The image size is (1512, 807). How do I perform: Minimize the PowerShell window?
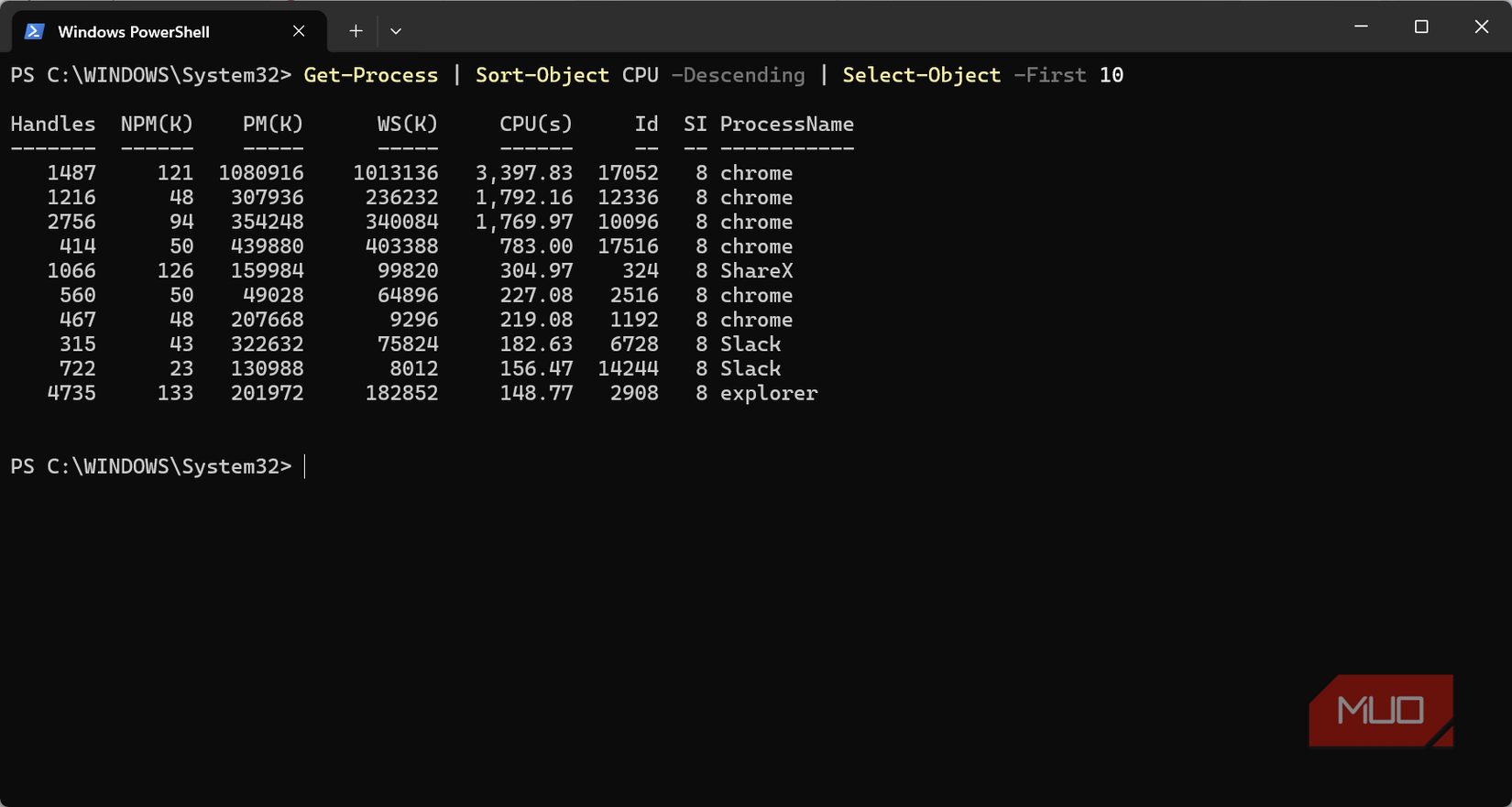[x=1361, y=27]
